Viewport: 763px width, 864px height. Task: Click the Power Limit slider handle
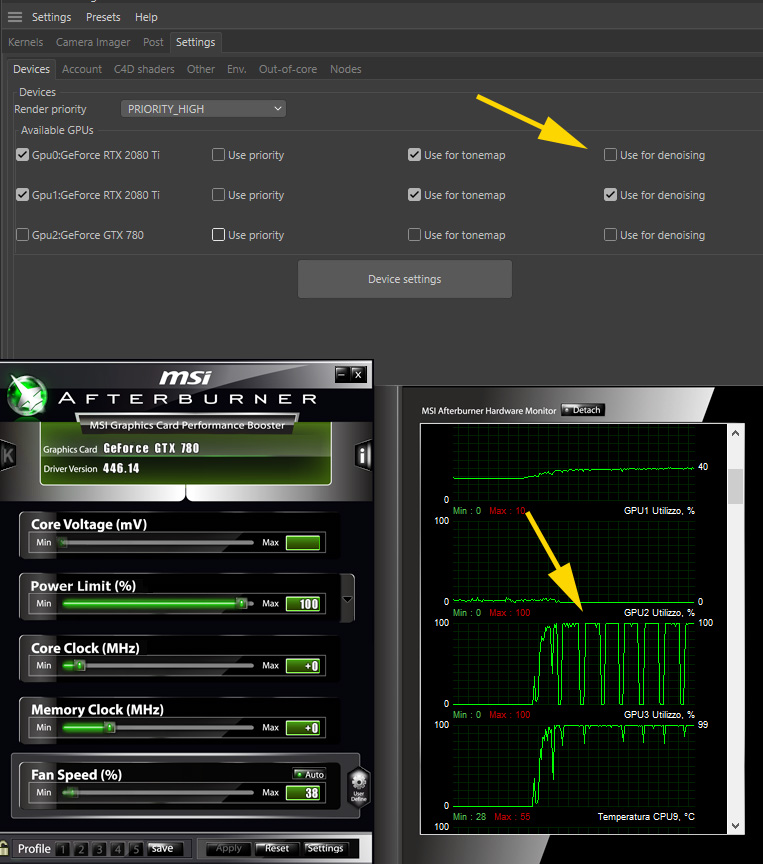[241, 603]
